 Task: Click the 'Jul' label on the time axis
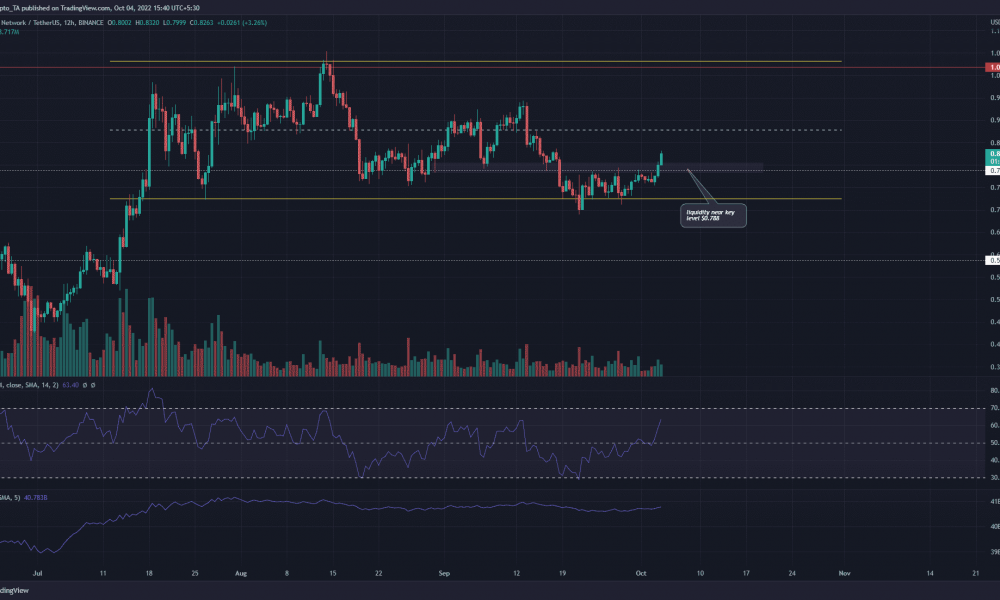pyautogui.click(x=38, y=573)
